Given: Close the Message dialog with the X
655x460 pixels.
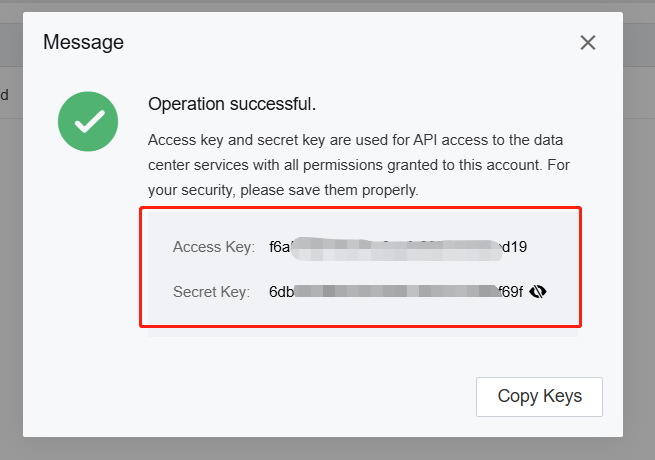Looking at the screenshot, I should pyautogui.click(x=588, y=43).
